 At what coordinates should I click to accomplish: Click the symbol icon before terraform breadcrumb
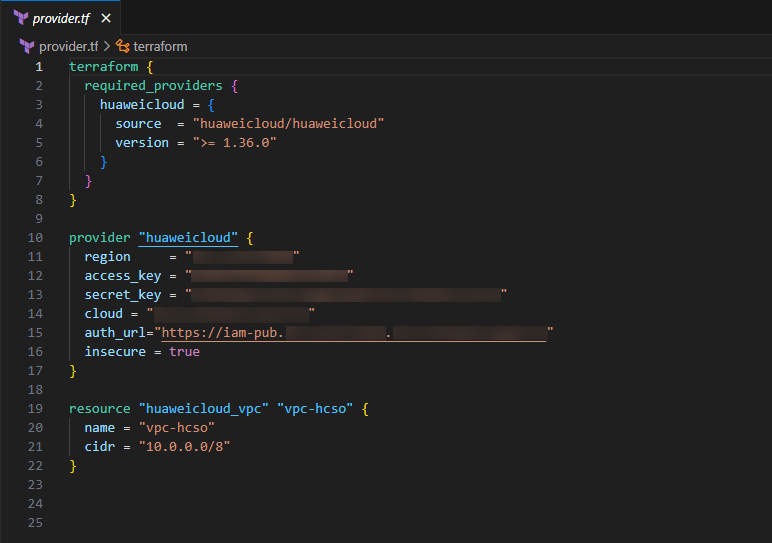[123, 46]
